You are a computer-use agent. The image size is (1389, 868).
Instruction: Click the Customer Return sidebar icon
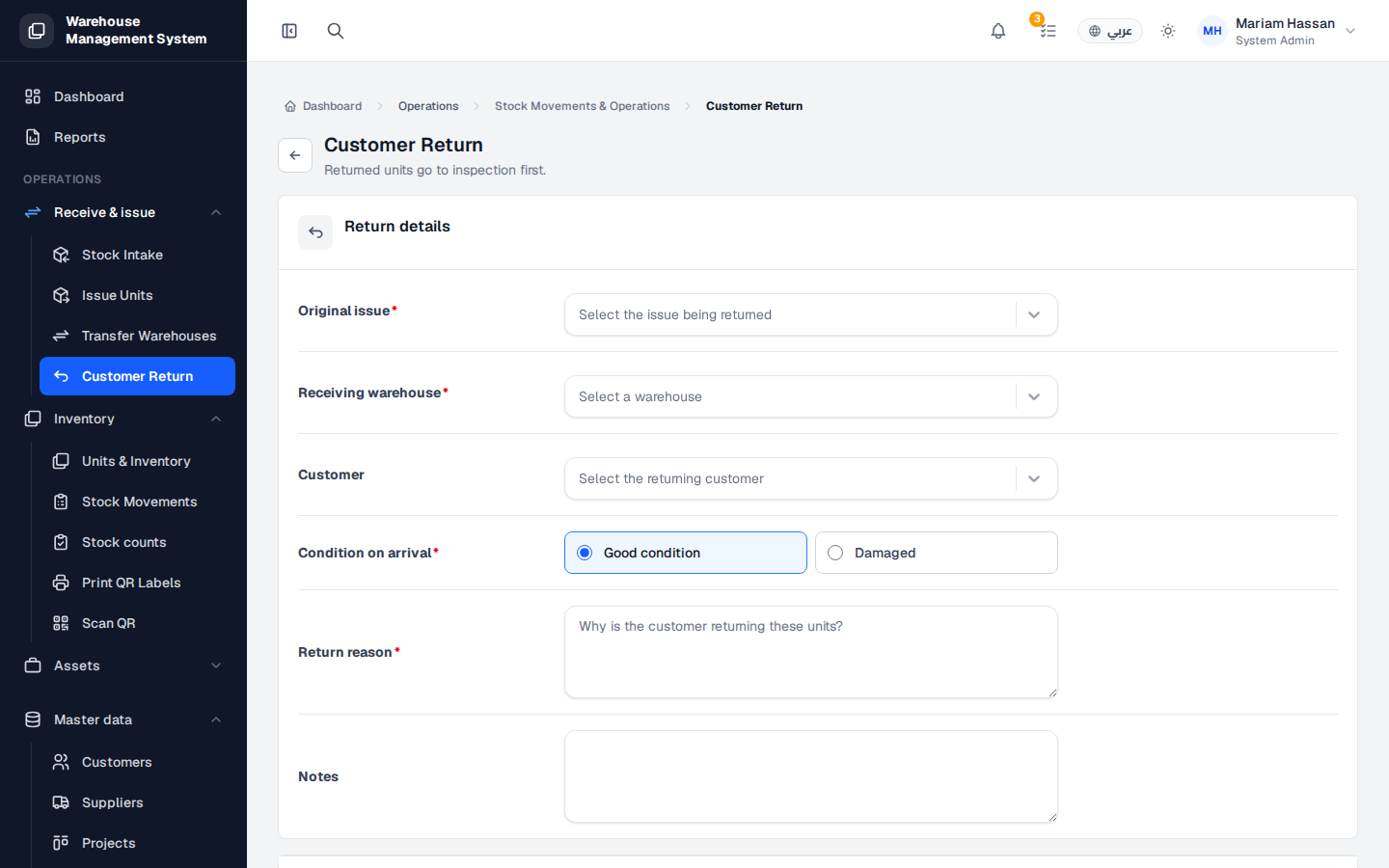pos(61,376)
